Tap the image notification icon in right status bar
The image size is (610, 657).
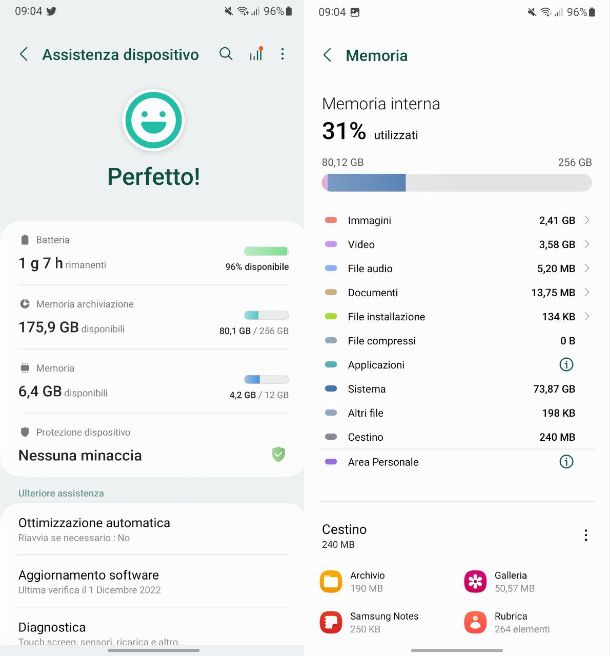pyautogui.click(x=355, y=12)
